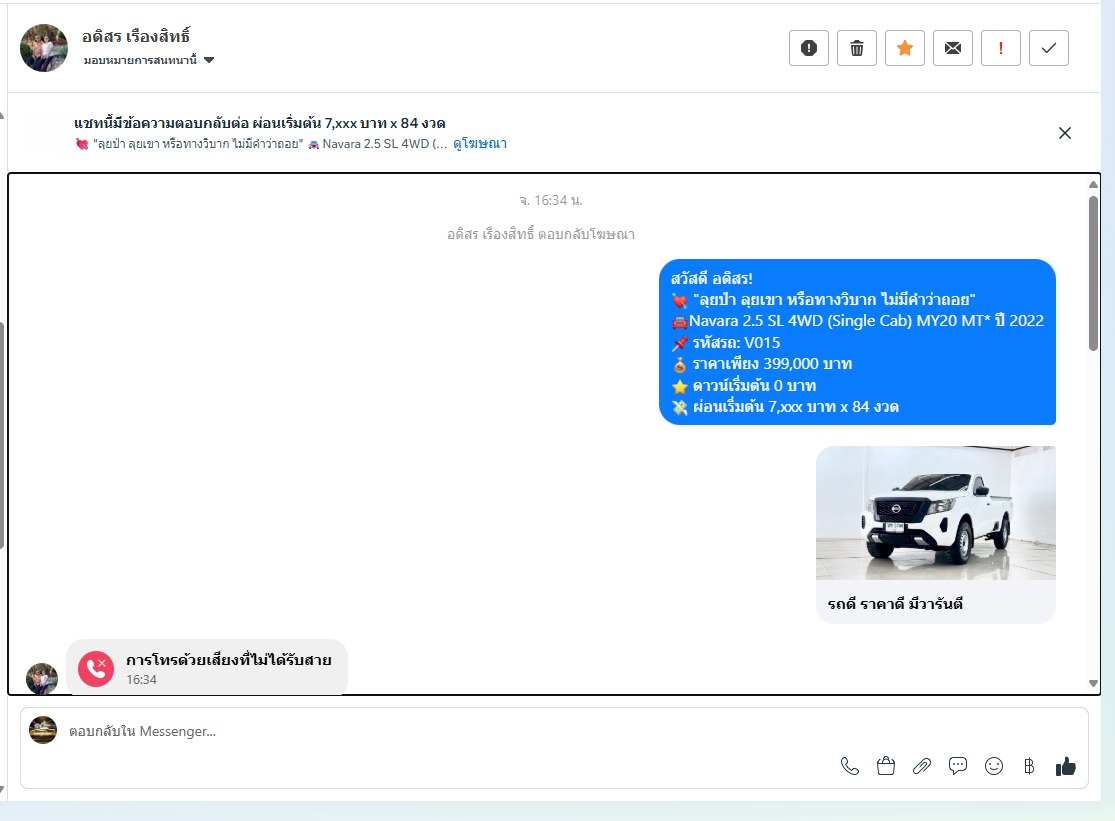Open the emoji picker
1115x821 pixels.
pyautogui.click(x=993, y=766)
